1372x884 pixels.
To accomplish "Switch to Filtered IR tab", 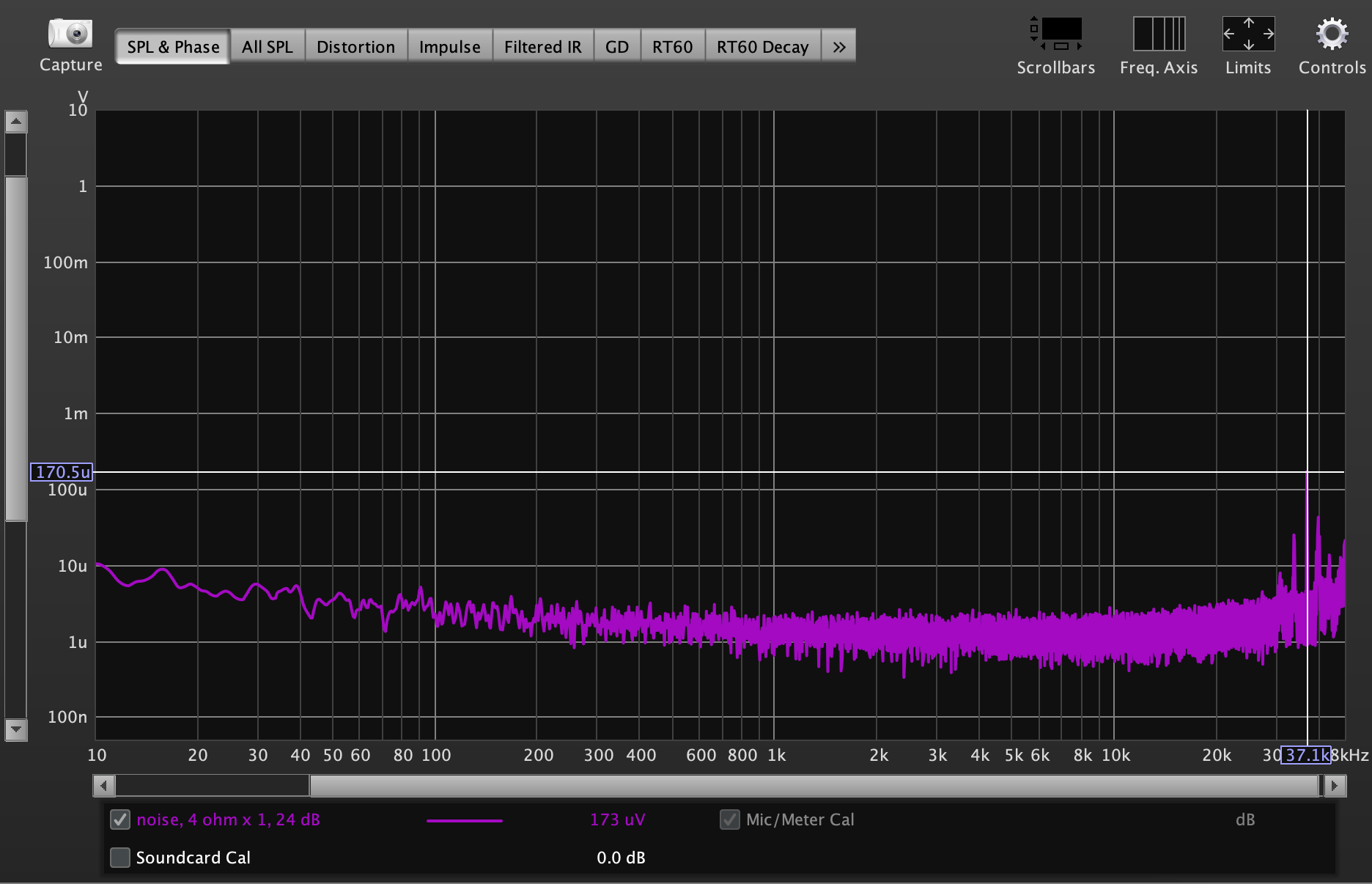I will pos(543,47).
